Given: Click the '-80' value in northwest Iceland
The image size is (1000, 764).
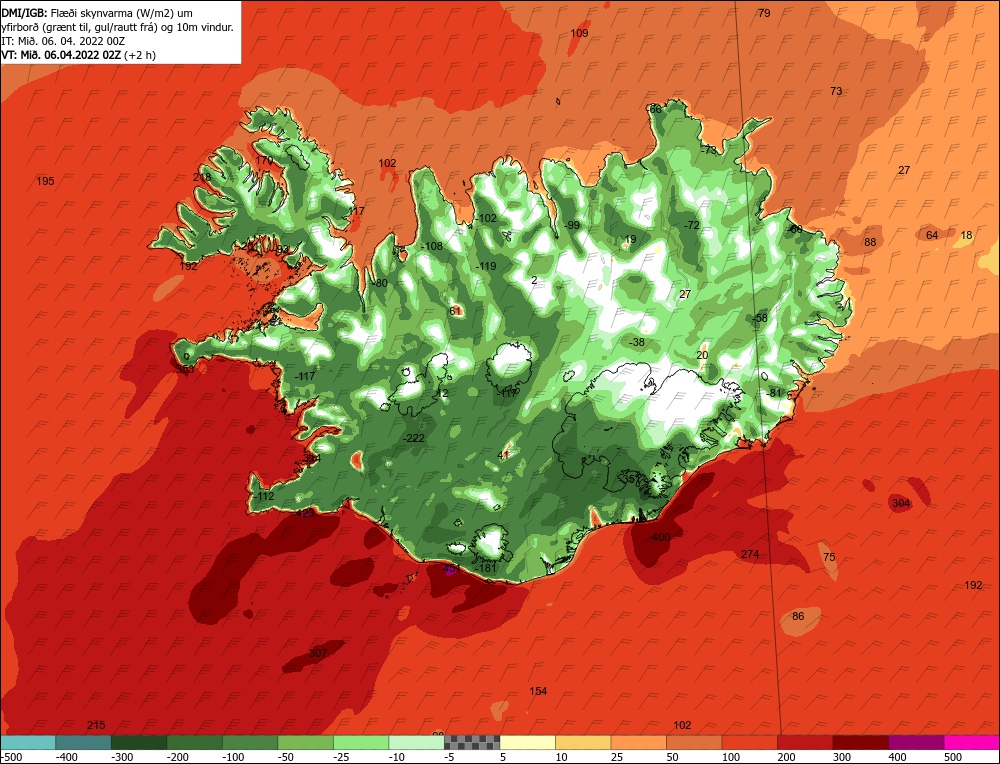Looking at the screenshot, I should coord(379,284).
